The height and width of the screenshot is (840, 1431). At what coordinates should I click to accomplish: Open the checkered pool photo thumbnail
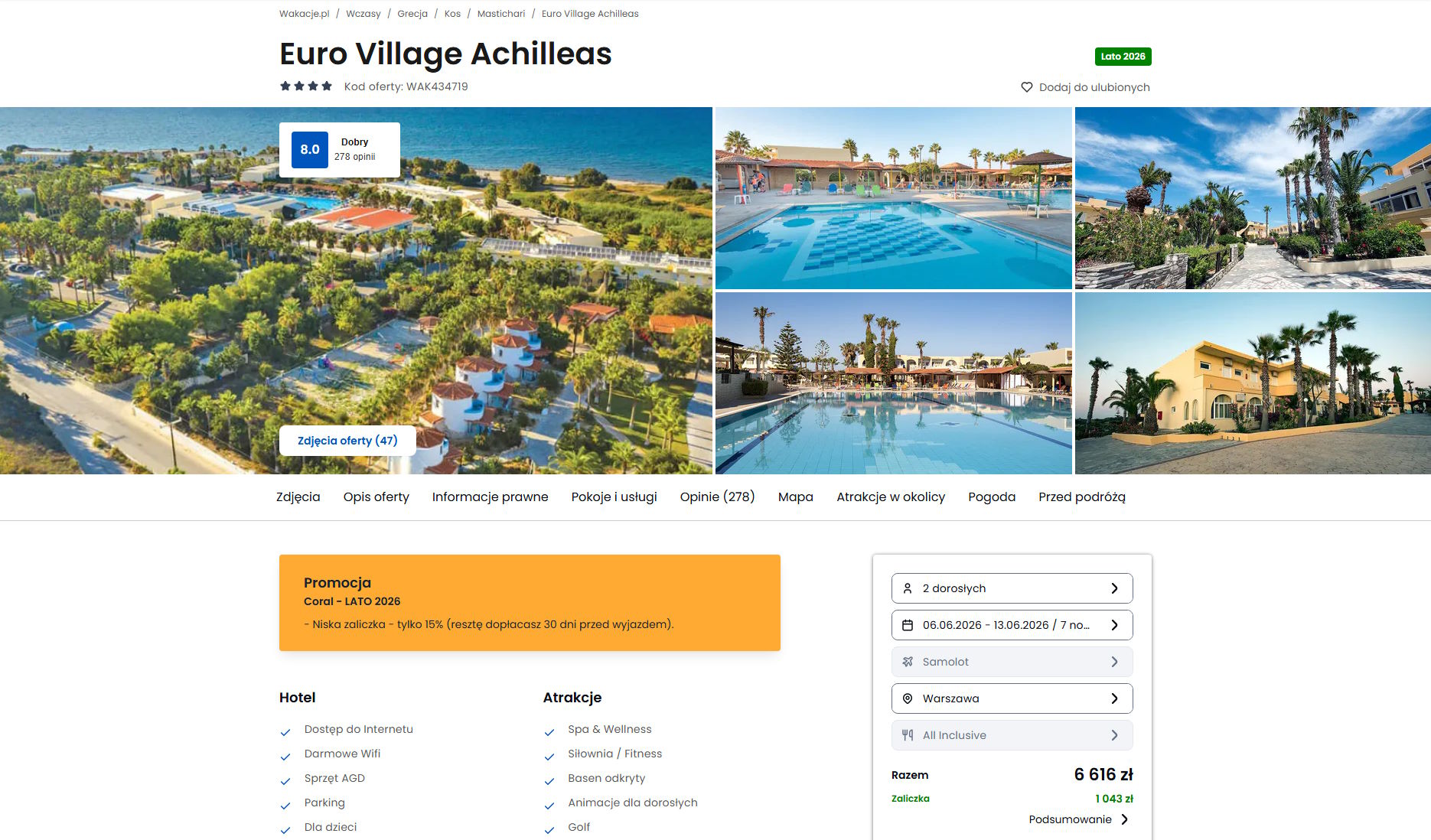pos(894,198)
